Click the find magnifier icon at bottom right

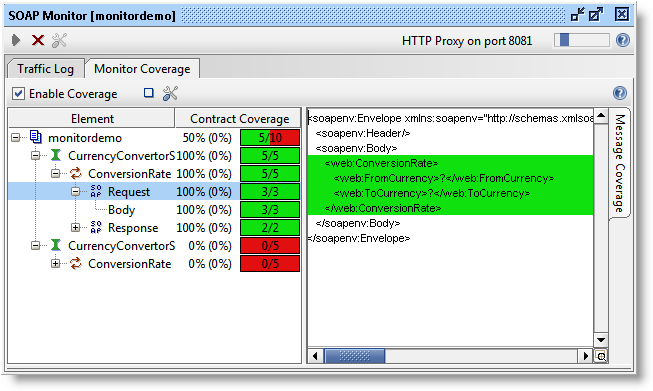click(601, 356)
